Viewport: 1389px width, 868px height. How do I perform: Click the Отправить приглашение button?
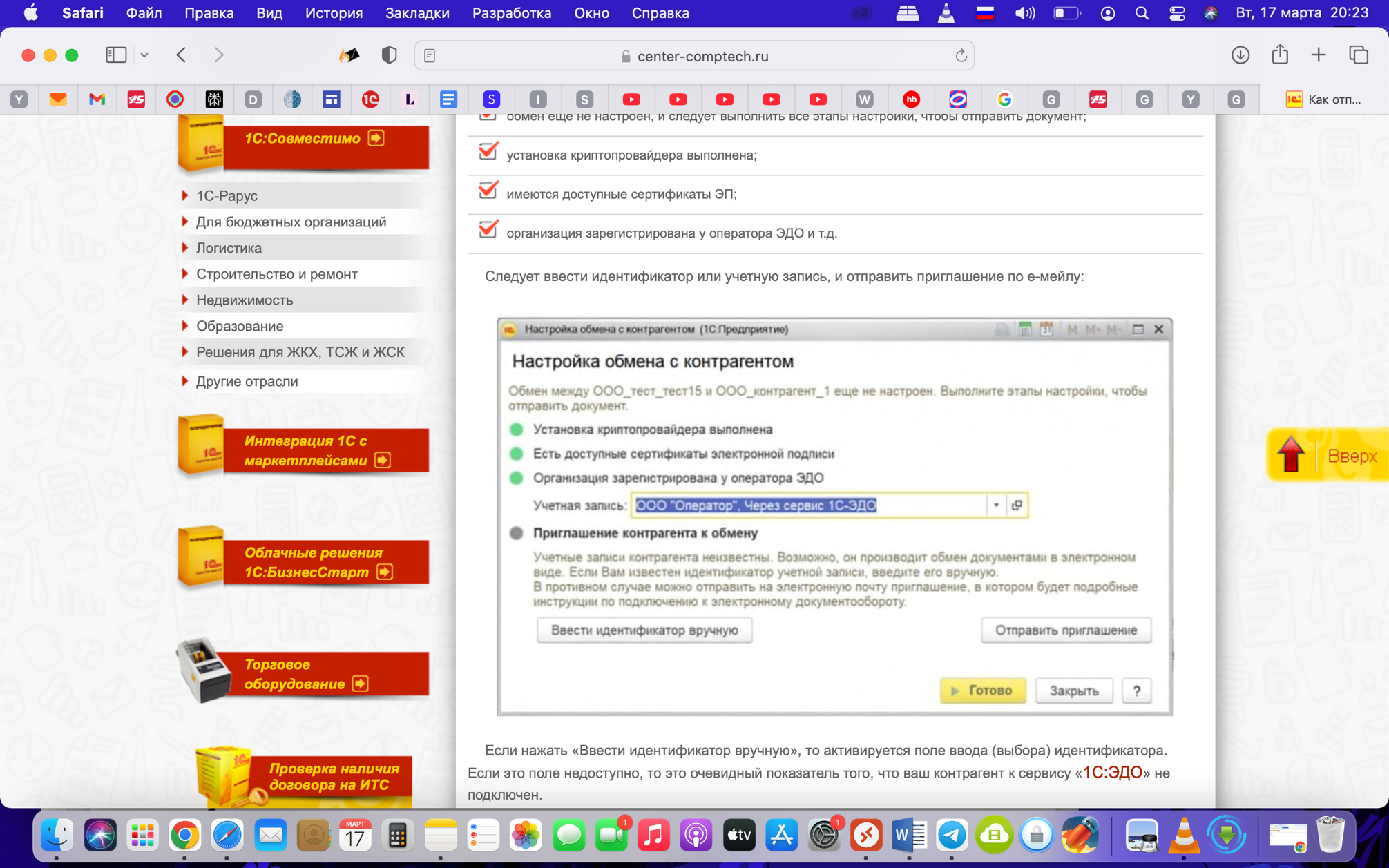click(1065, 630)
